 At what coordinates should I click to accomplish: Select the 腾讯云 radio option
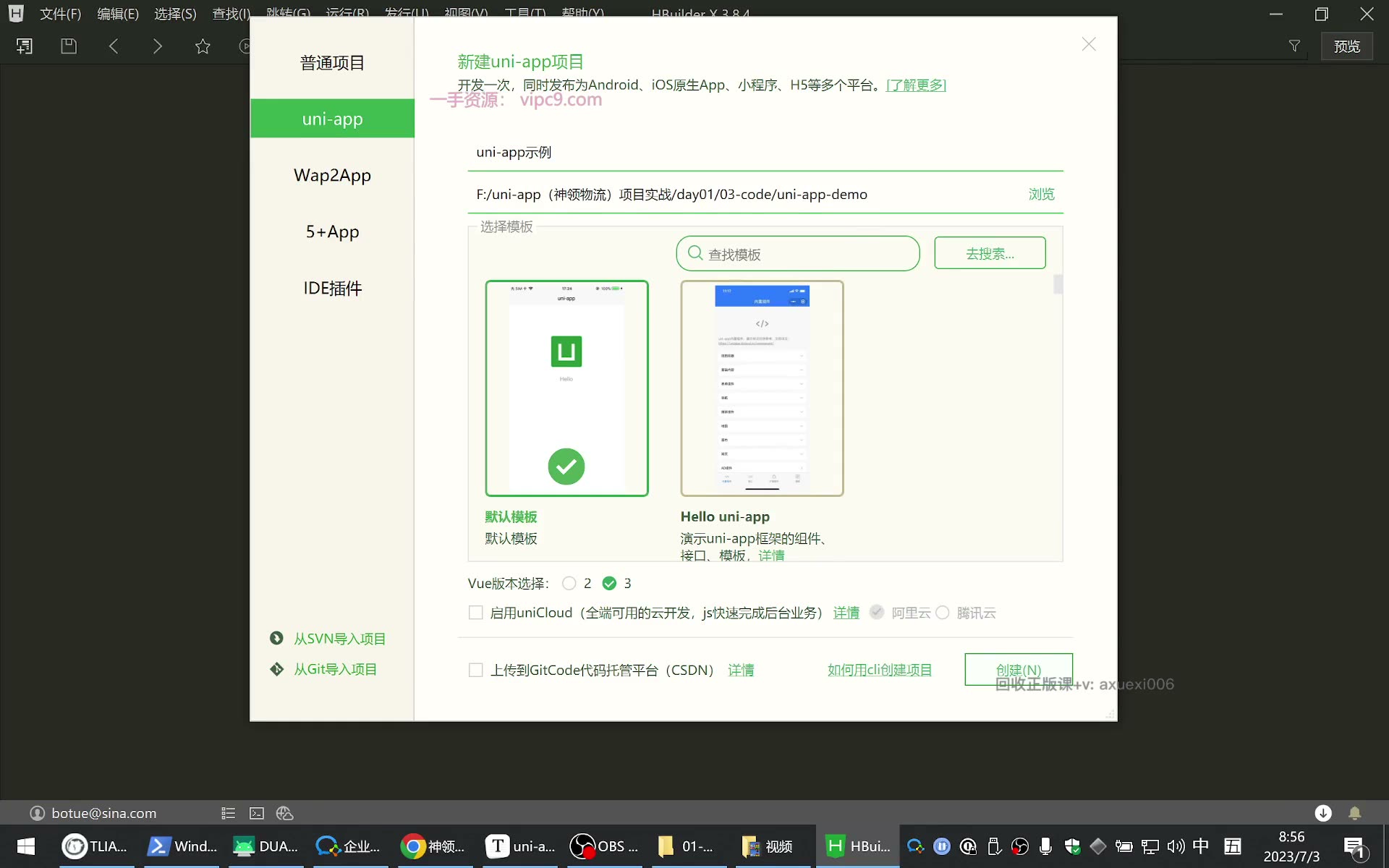click(x=943, y=613)
